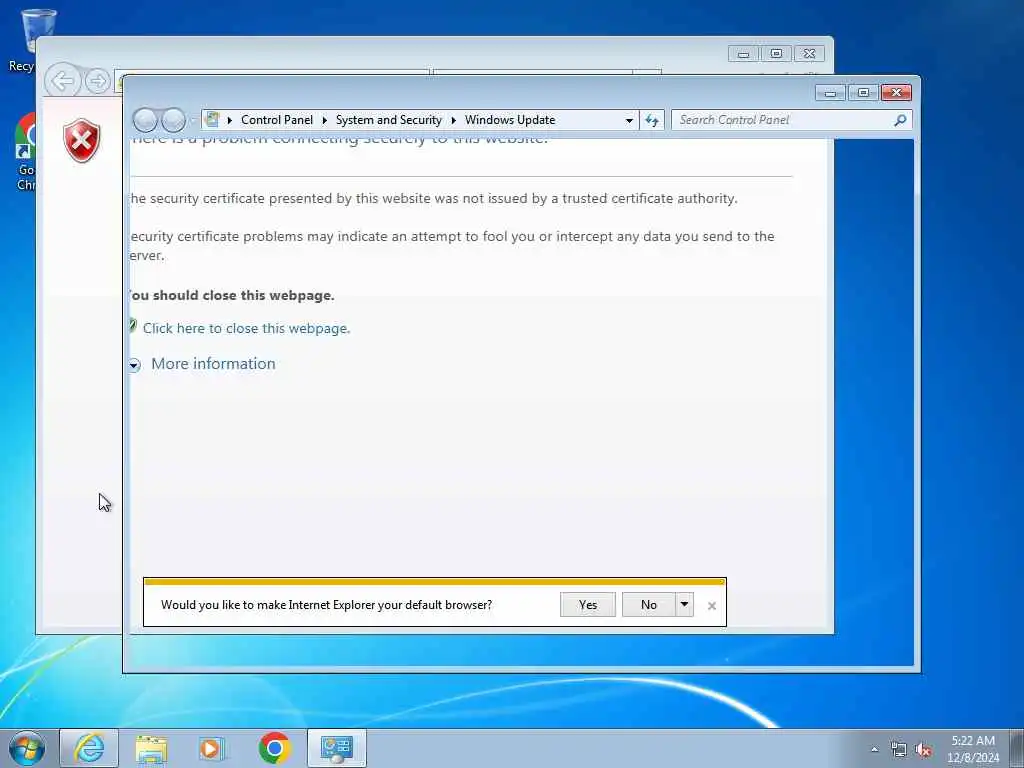1024x768 pixels.
Task: Click No on default browser prompt
Action: click(648, 605)
